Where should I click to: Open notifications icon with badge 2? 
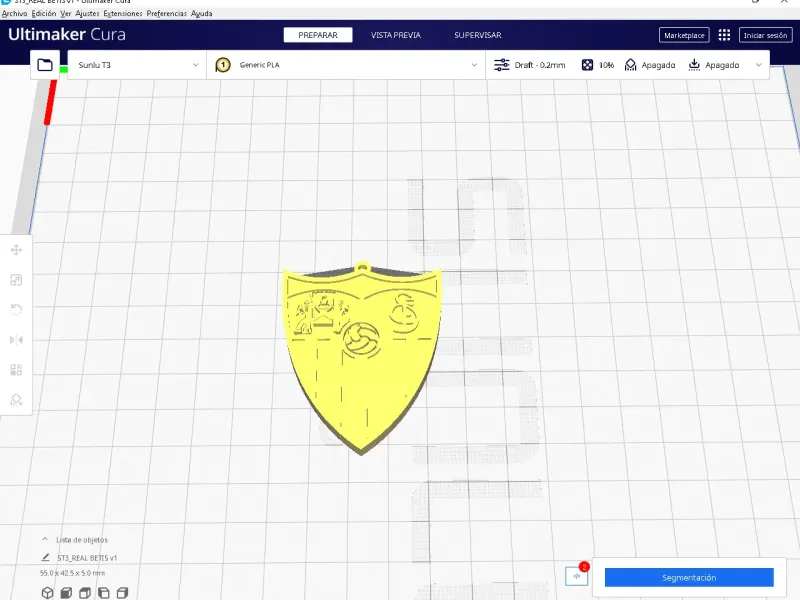coord(577,577)
